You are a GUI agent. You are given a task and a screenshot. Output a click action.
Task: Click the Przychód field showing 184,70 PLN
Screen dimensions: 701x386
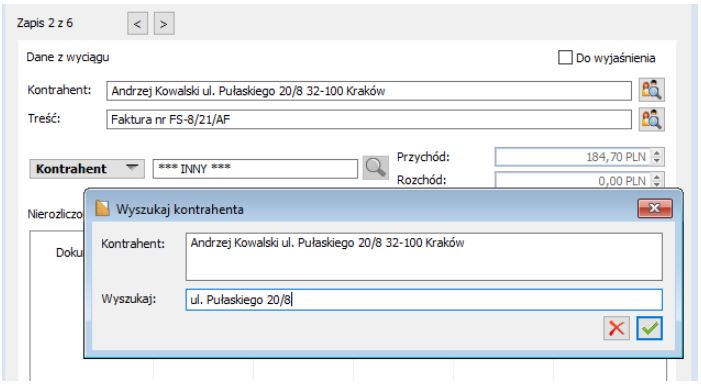pyautogui.click(x=579, y=157)
